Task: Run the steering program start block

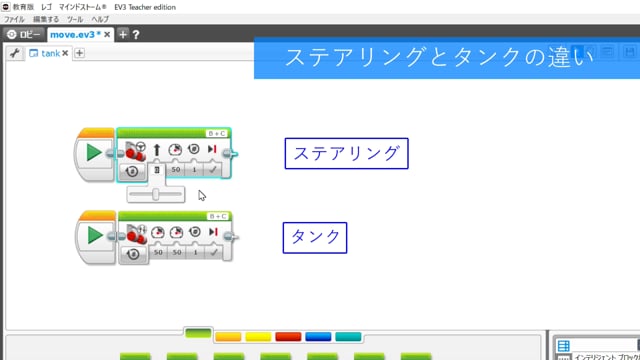Action: click(x=94, y=153)
